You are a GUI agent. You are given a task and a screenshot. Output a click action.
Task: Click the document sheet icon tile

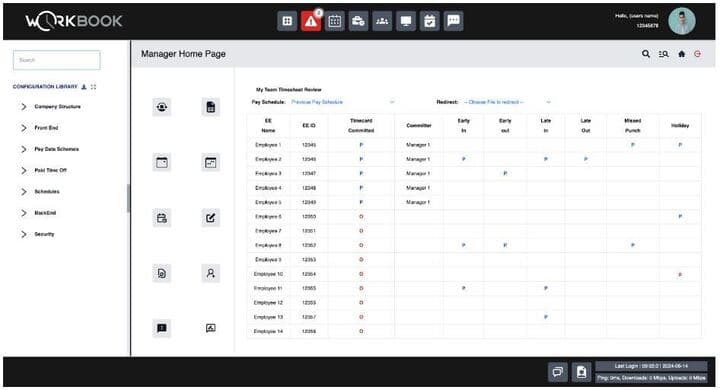pos(210,107)
